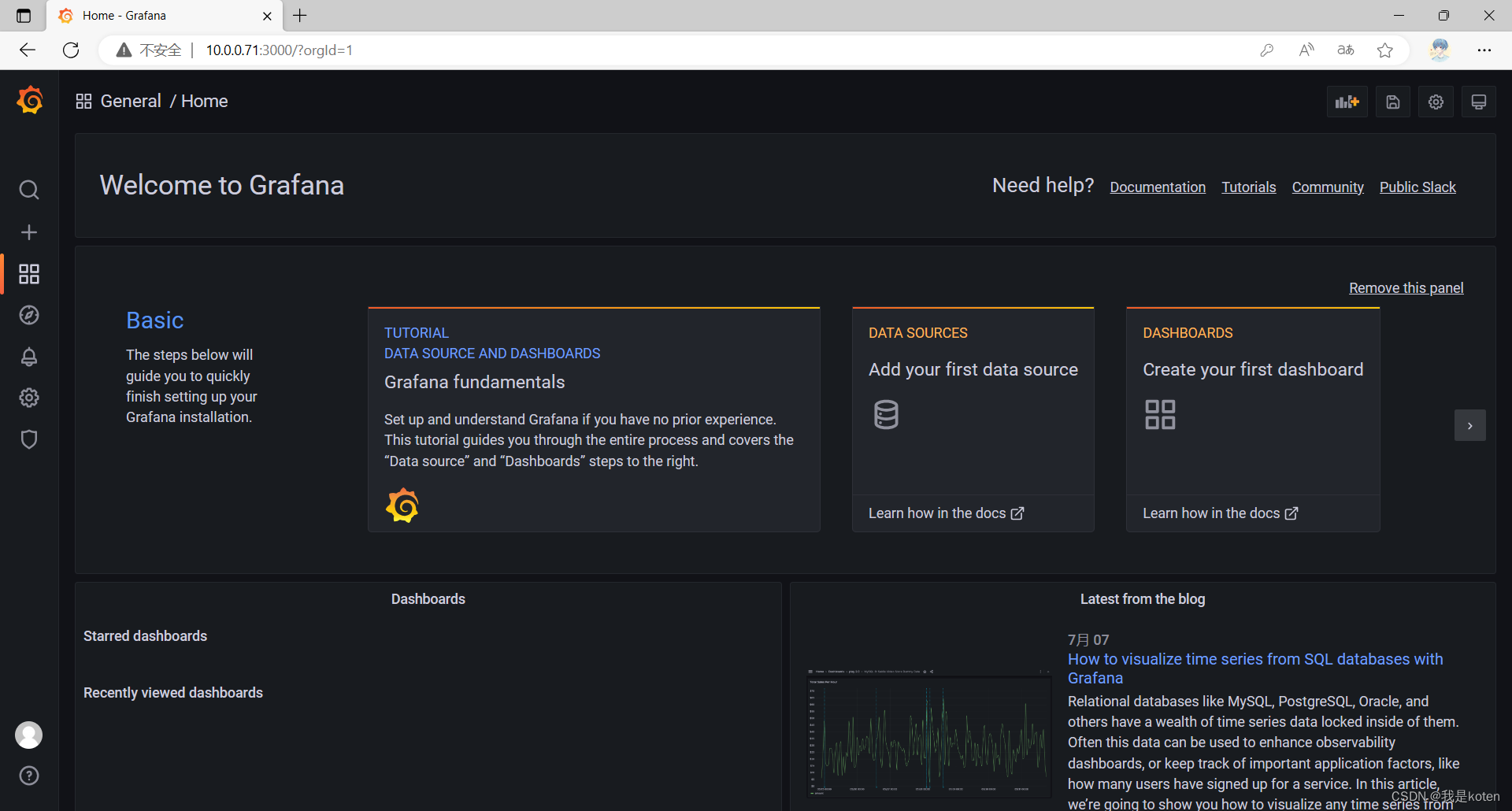Image resolution: width=1512 pixels, height=811 pixels.
Task: Click the browser address bar URL
Action: [x=280, y=50]
